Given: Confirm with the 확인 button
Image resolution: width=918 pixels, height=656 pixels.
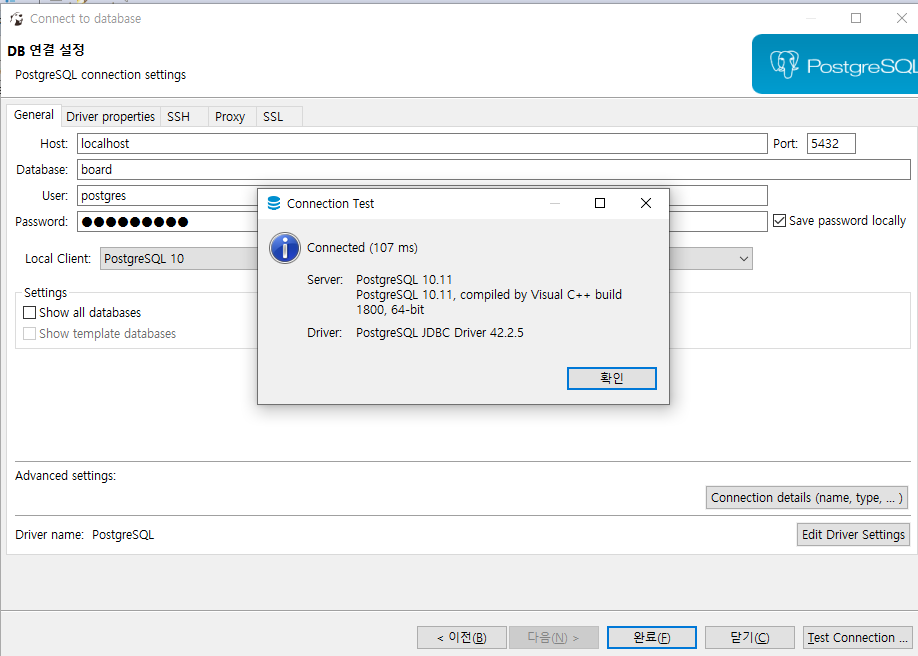Looking at the screenshot, I should coord(611,378).
